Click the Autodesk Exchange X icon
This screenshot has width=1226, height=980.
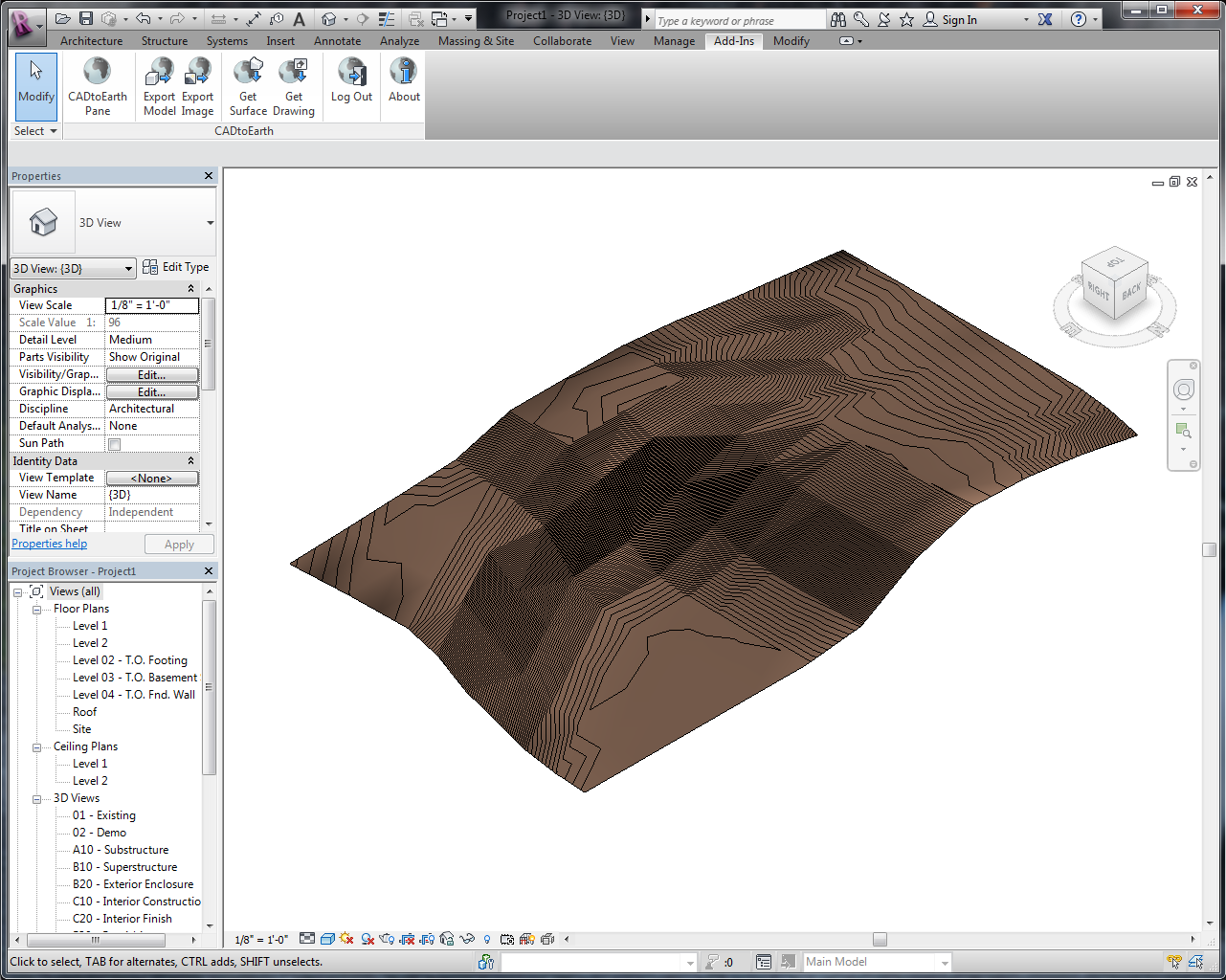1045,19
